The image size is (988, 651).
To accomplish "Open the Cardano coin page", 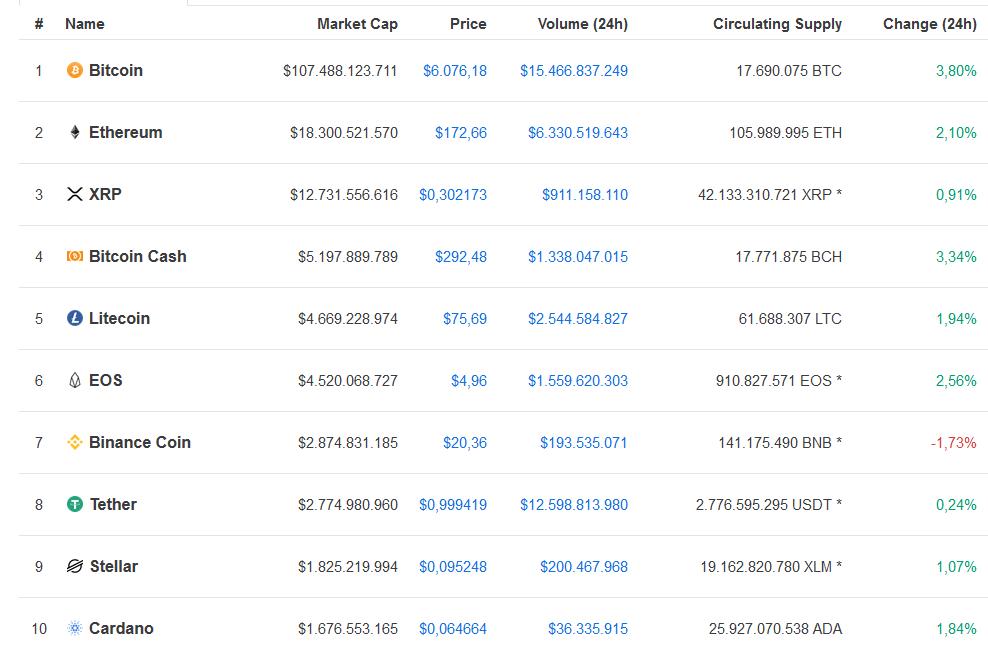I will [121, 628].
